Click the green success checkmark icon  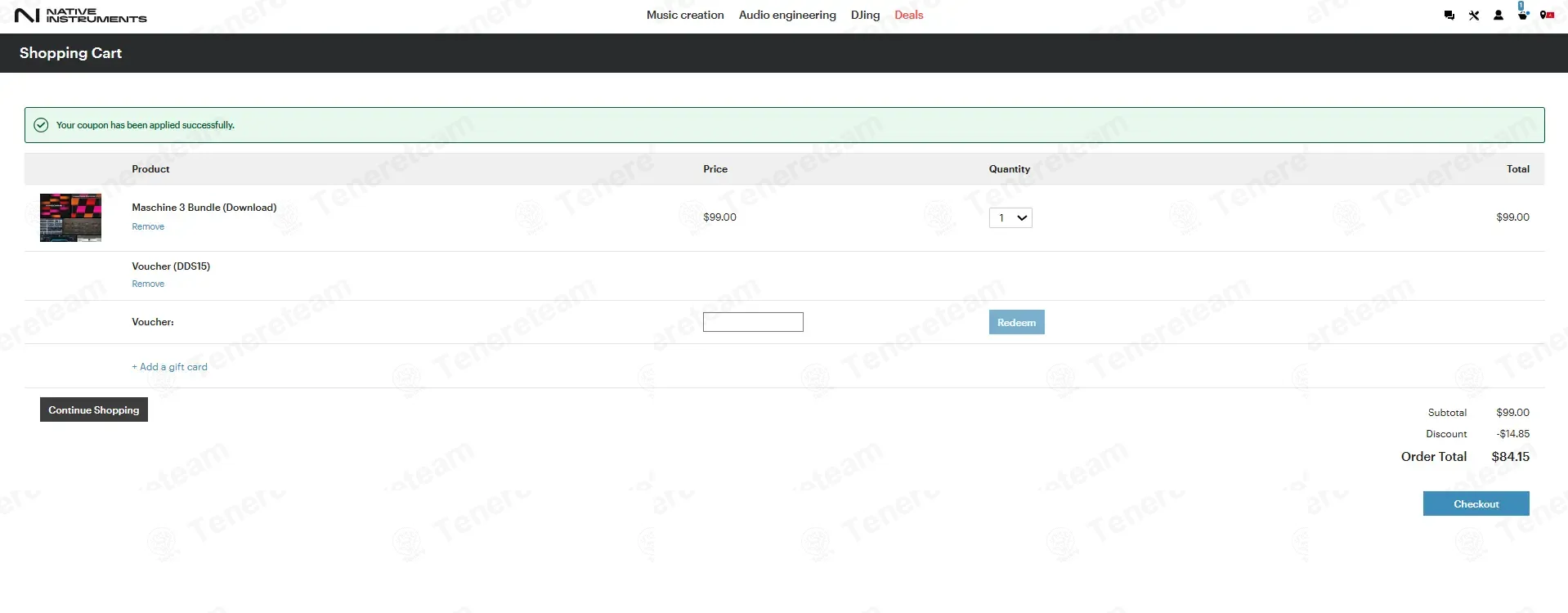click(41, 125)
